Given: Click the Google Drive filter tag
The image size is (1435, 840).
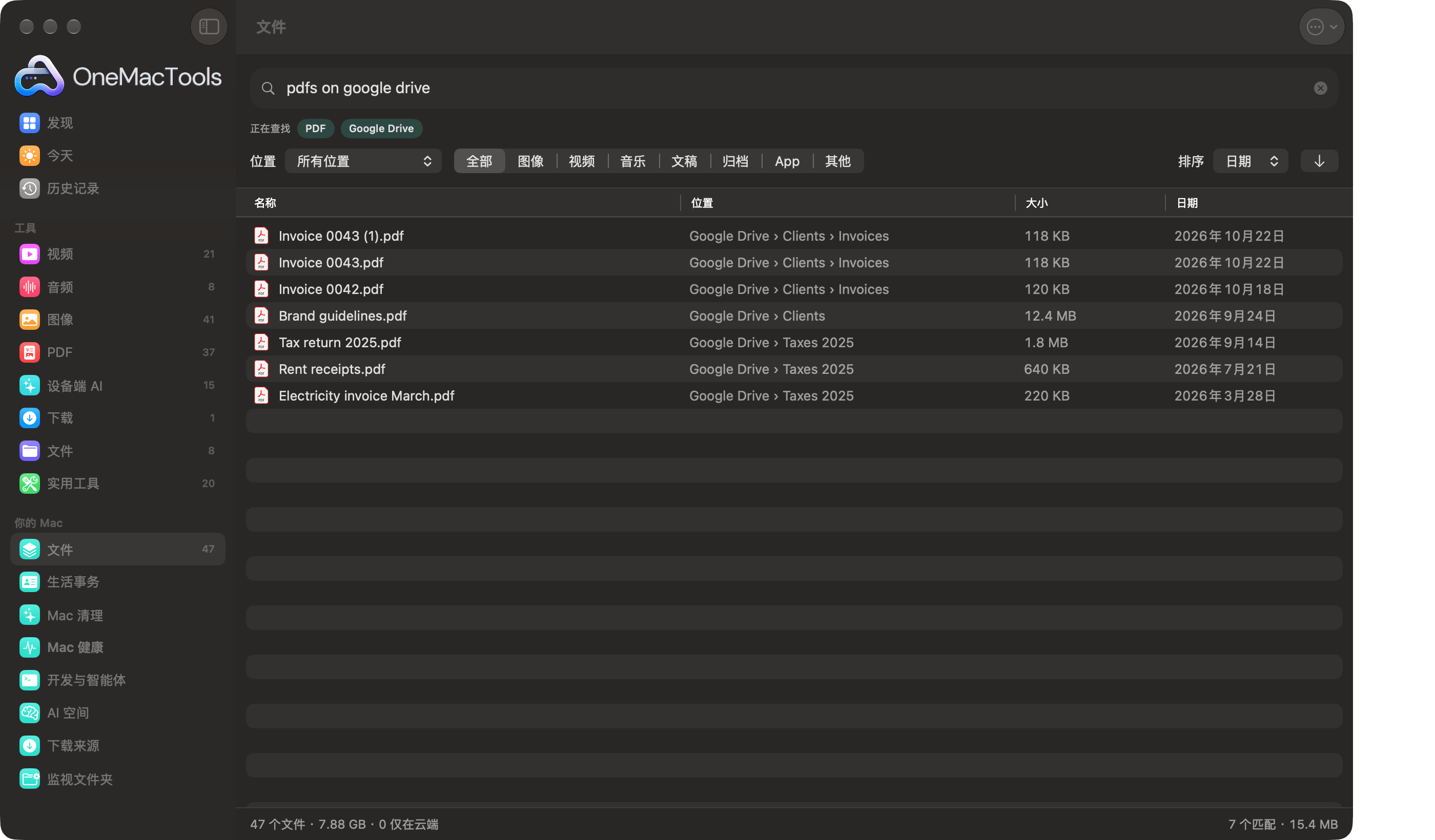Looking at the screenshot, I should click(x=381, y=128).
